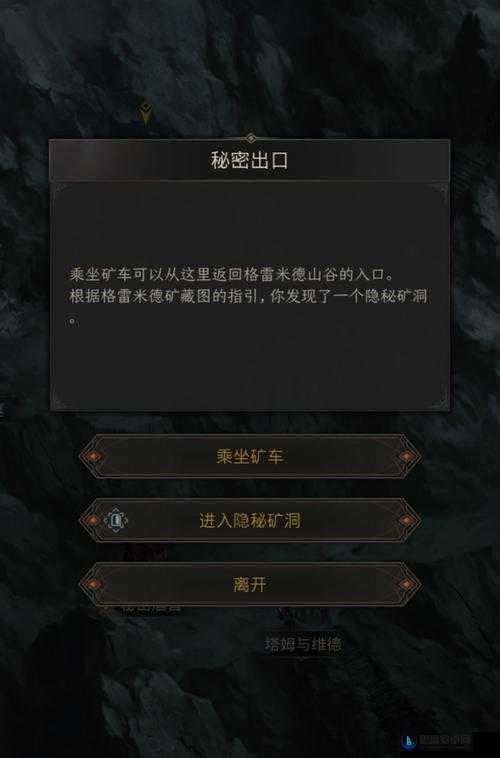500x758 pixels.
Task: Click the left orange gem on 进入隐秘矿洞
Action: (93, 521)
